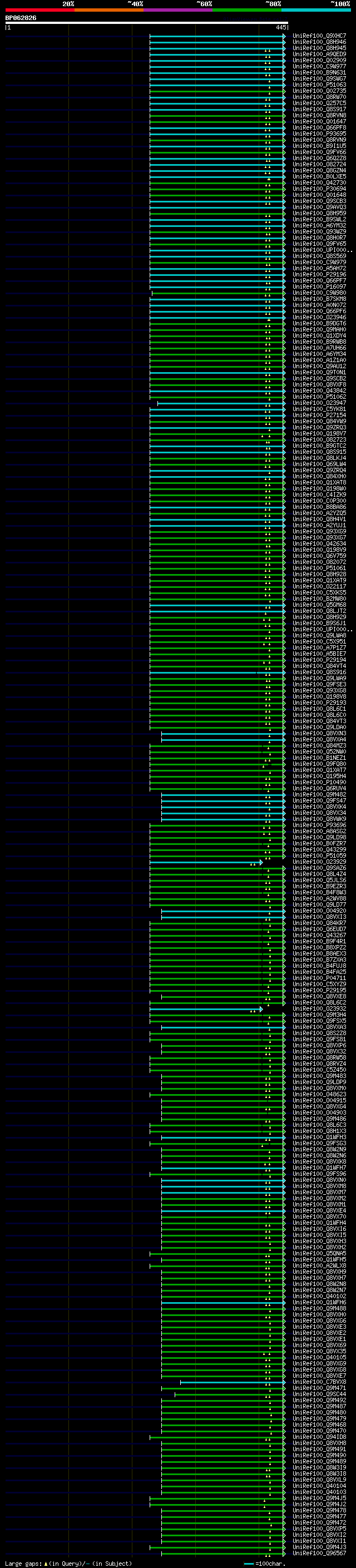Select the UniRef100_P10490 label
The image size is (356, 1568).
pos(319,782)
